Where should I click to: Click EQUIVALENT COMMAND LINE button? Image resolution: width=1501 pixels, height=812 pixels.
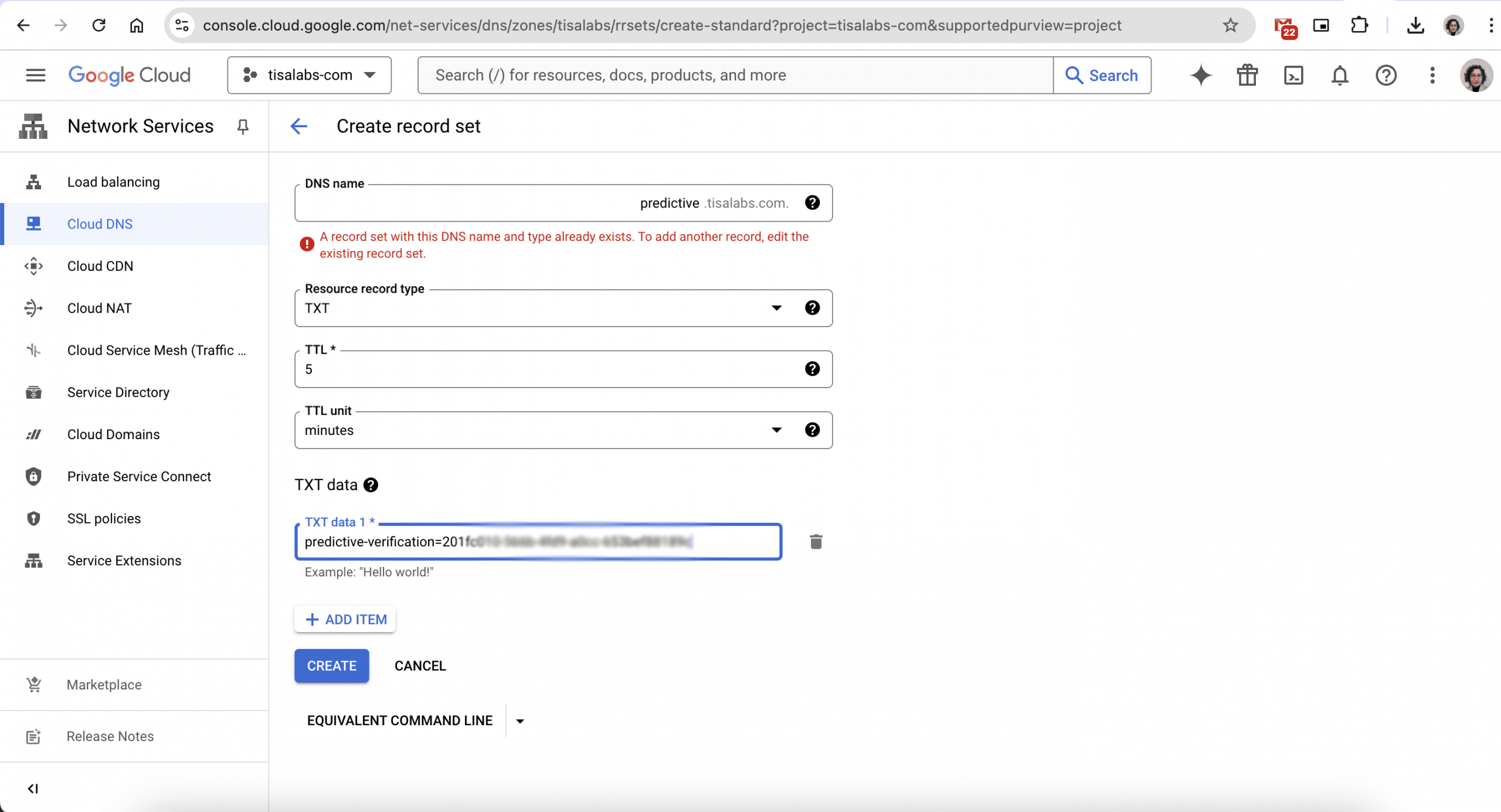400,721
